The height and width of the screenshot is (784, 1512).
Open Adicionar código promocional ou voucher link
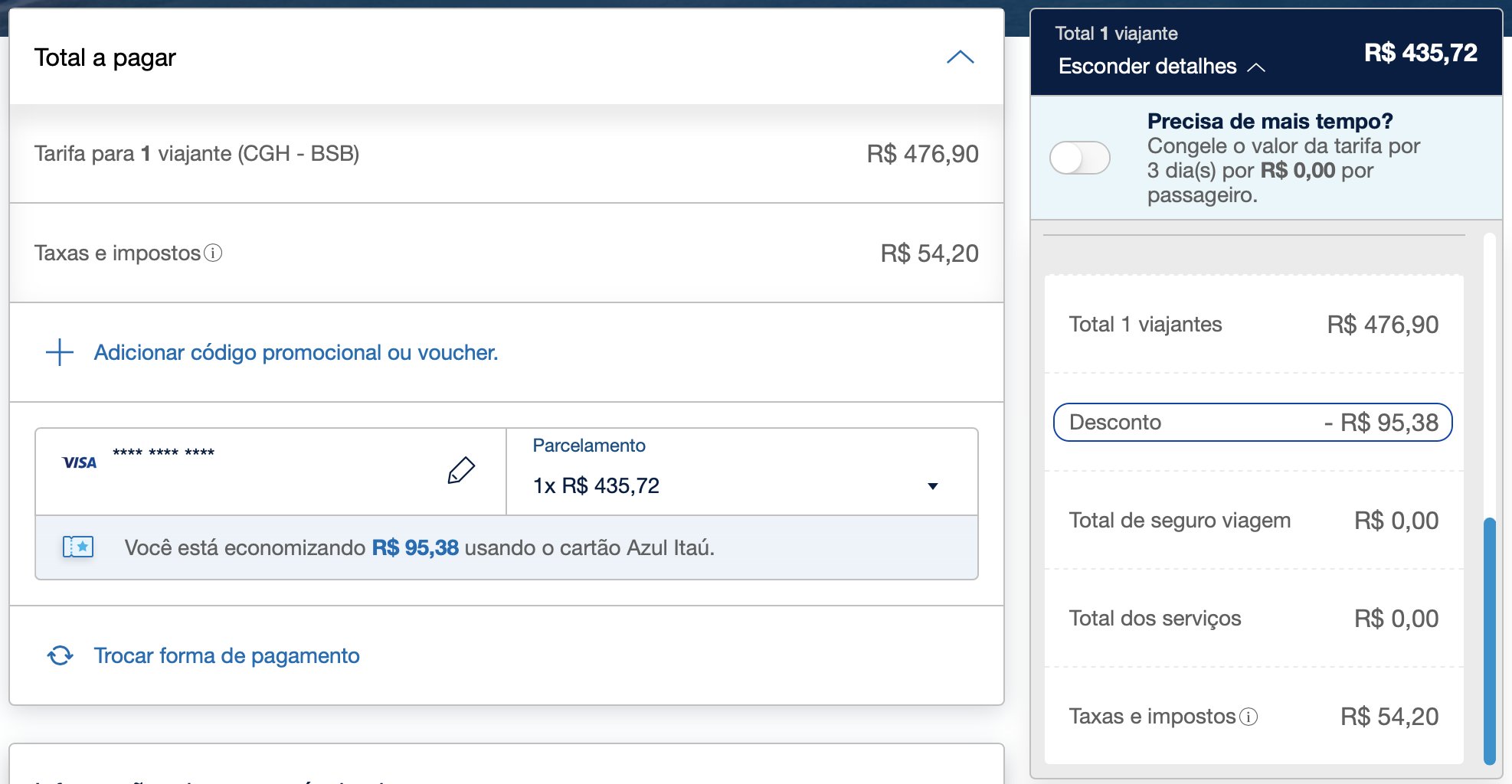pyautogui.click(x=296, y=352)
